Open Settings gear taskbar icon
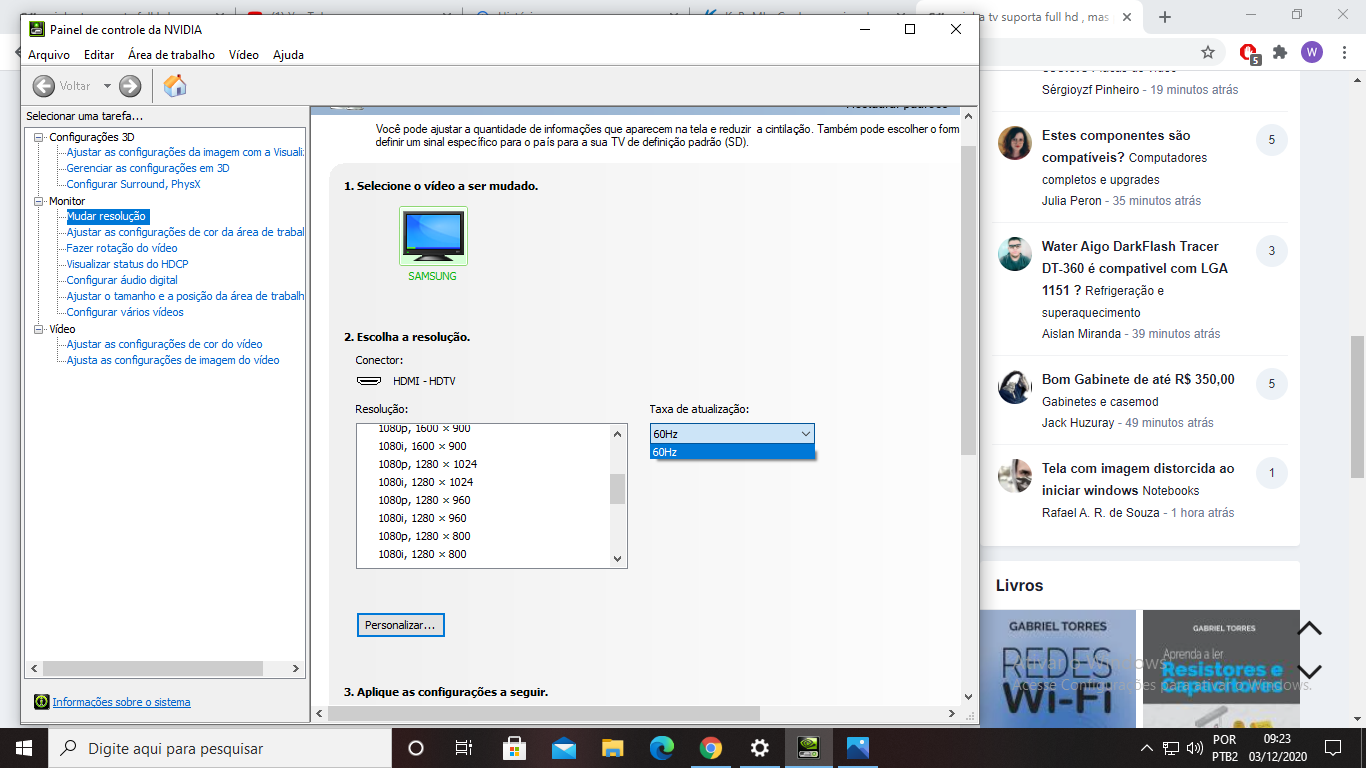The height and width of the screenshot is (770, 1370). tap(760, 748)
